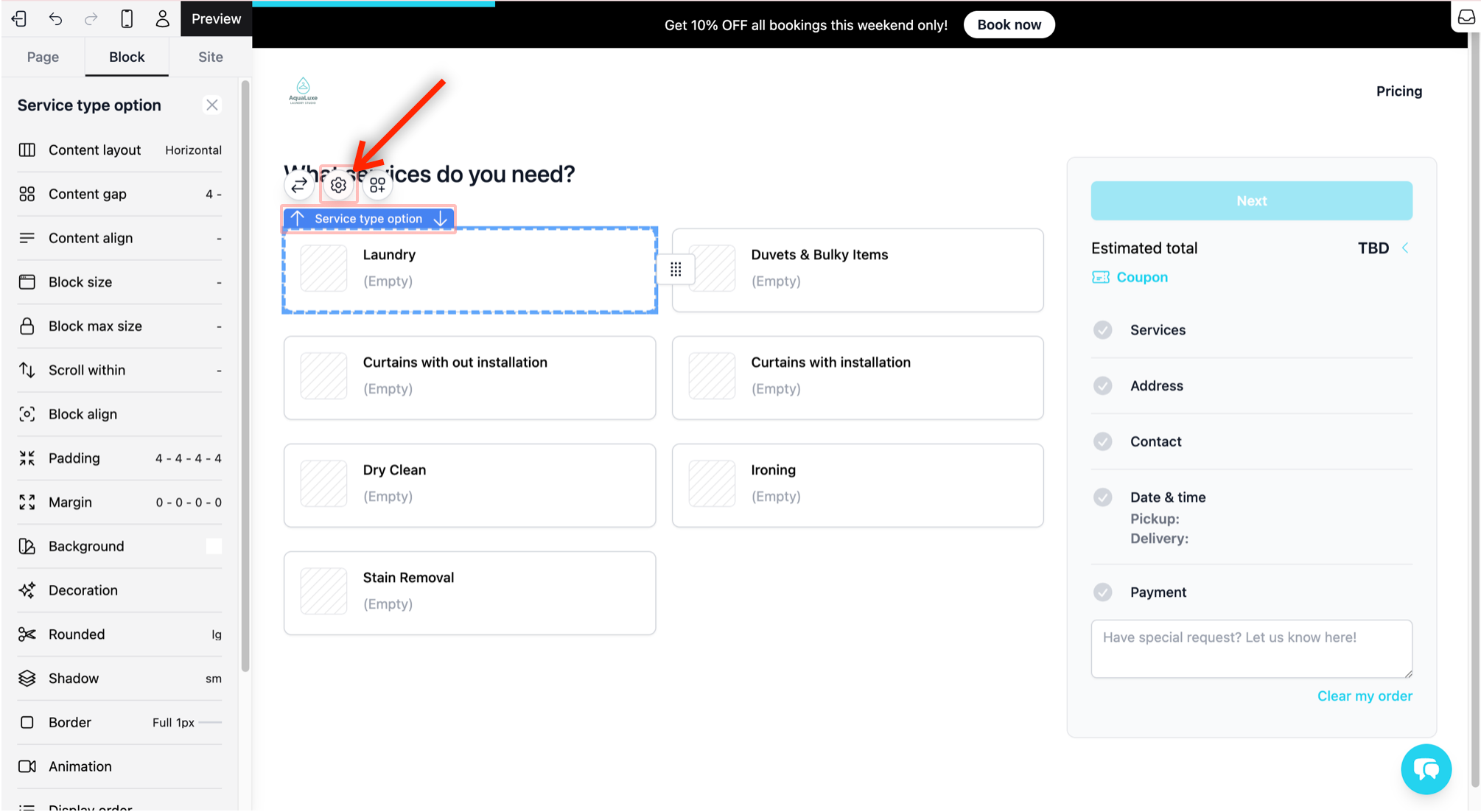The width and height of the screenshot is (1481, 812).
Task: Toggle the Services step checkmark
Action: [x=1102, y=330]
